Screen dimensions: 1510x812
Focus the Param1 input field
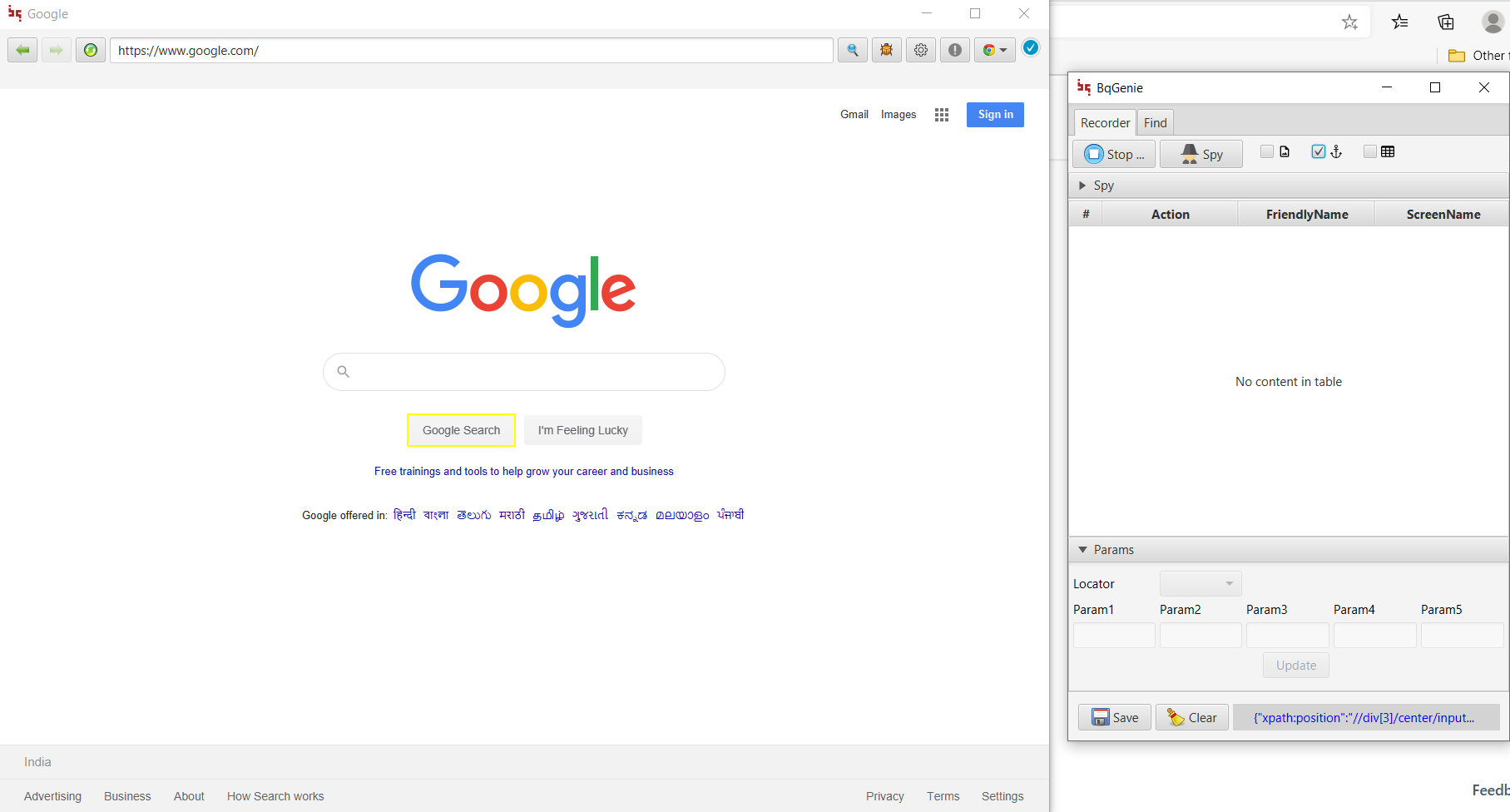point(1114,636)
